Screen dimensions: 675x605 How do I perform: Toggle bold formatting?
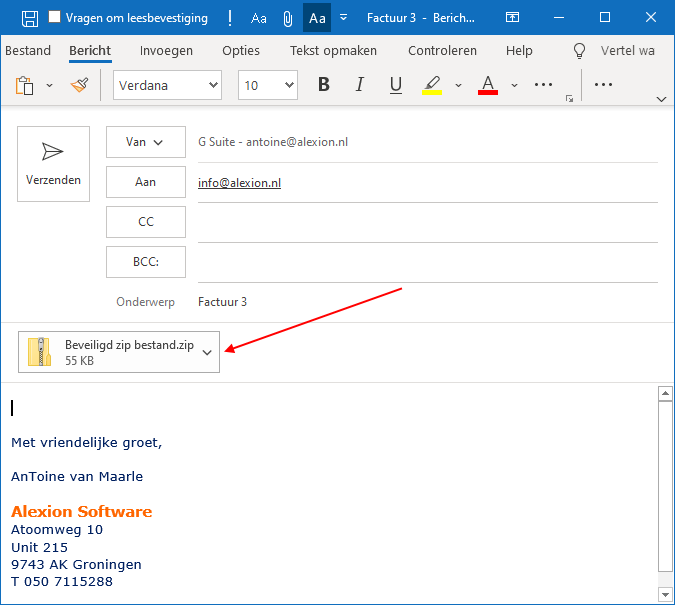(x=324, y=84)
